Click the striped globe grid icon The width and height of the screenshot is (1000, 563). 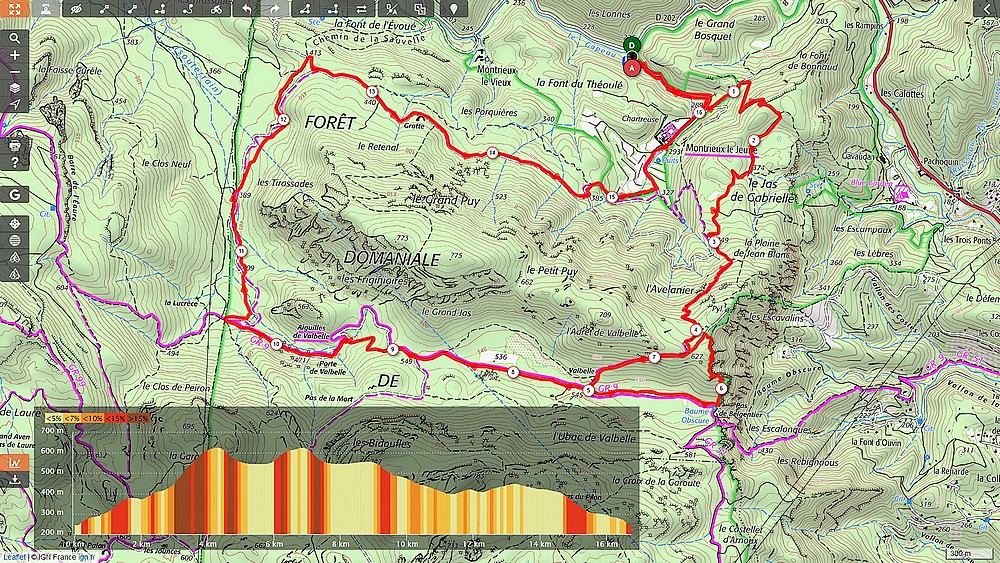tap(15, 240)
